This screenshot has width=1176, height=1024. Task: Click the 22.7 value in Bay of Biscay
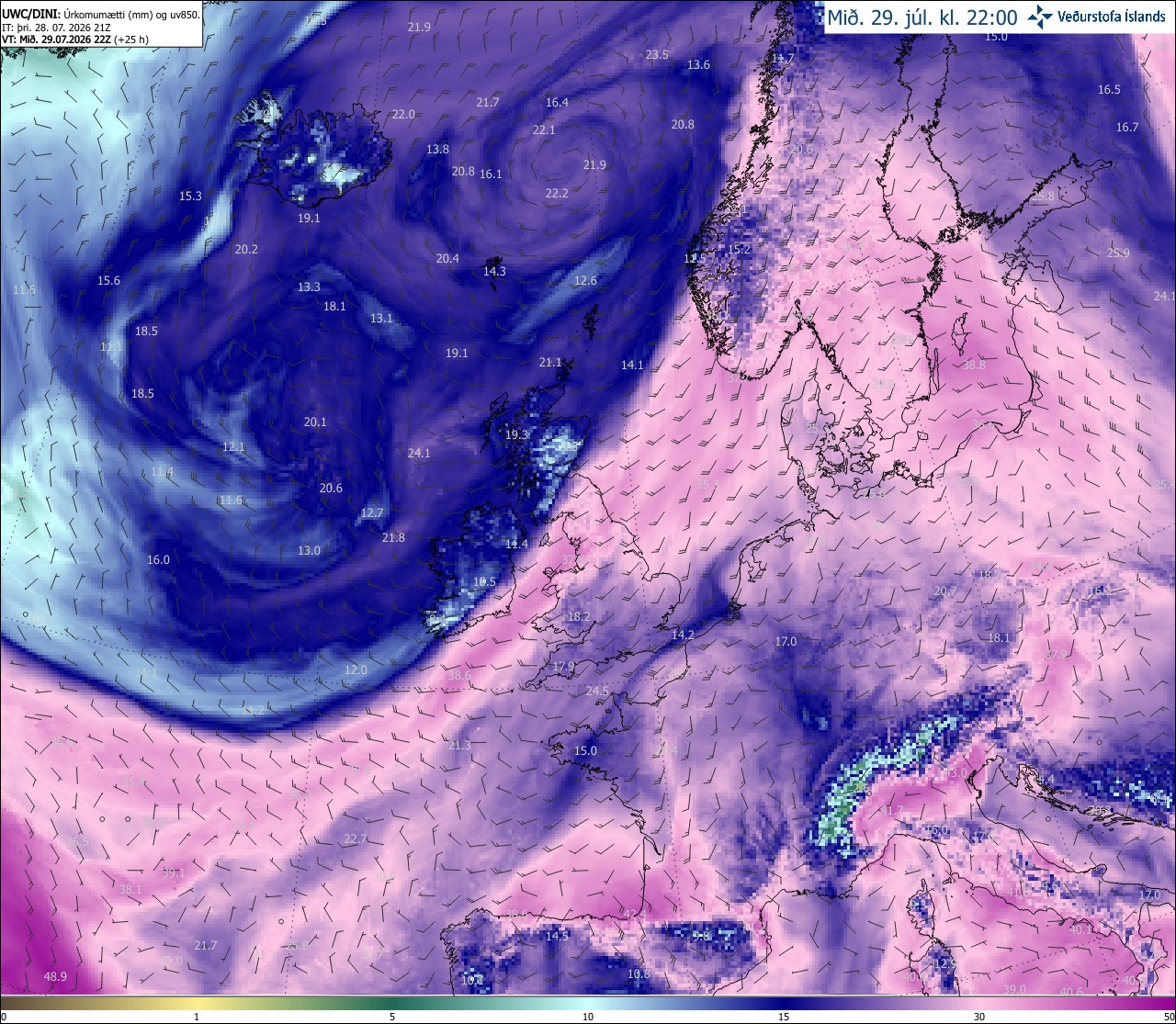[356, 838]
